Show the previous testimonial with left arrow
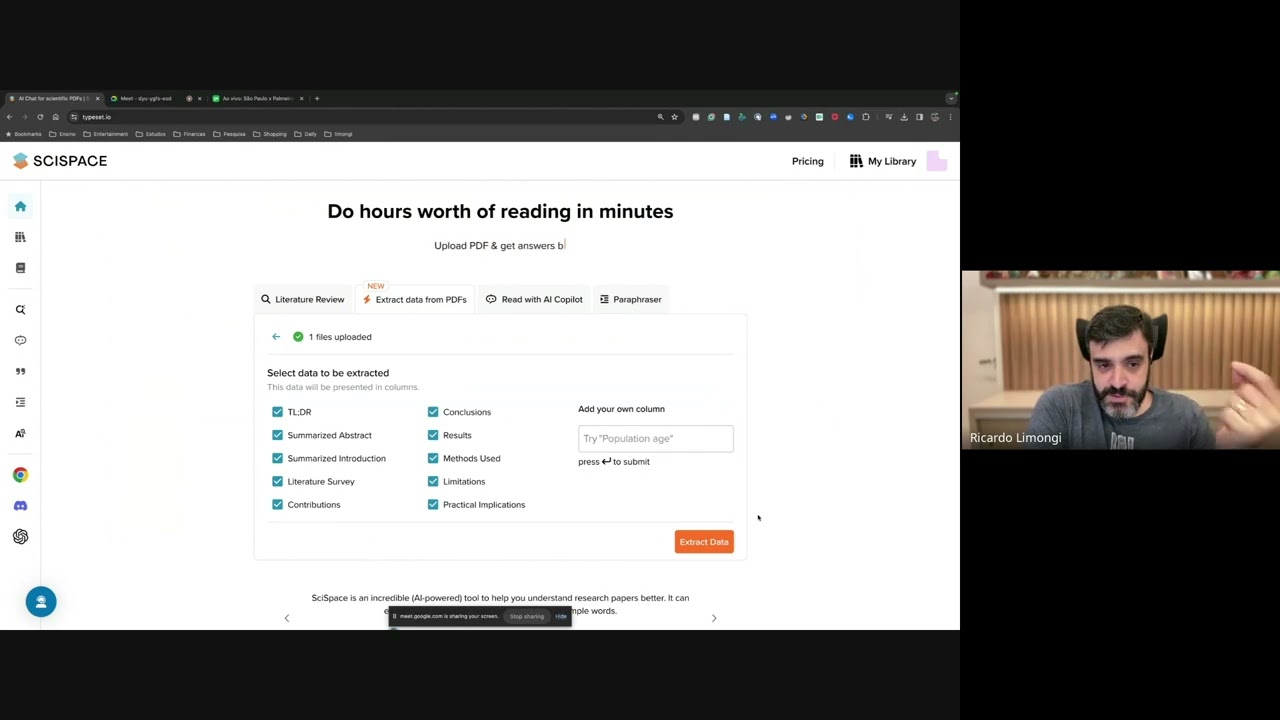Image resolution: width=1280 pixels, height=720 pixels. tap(286, 618)
